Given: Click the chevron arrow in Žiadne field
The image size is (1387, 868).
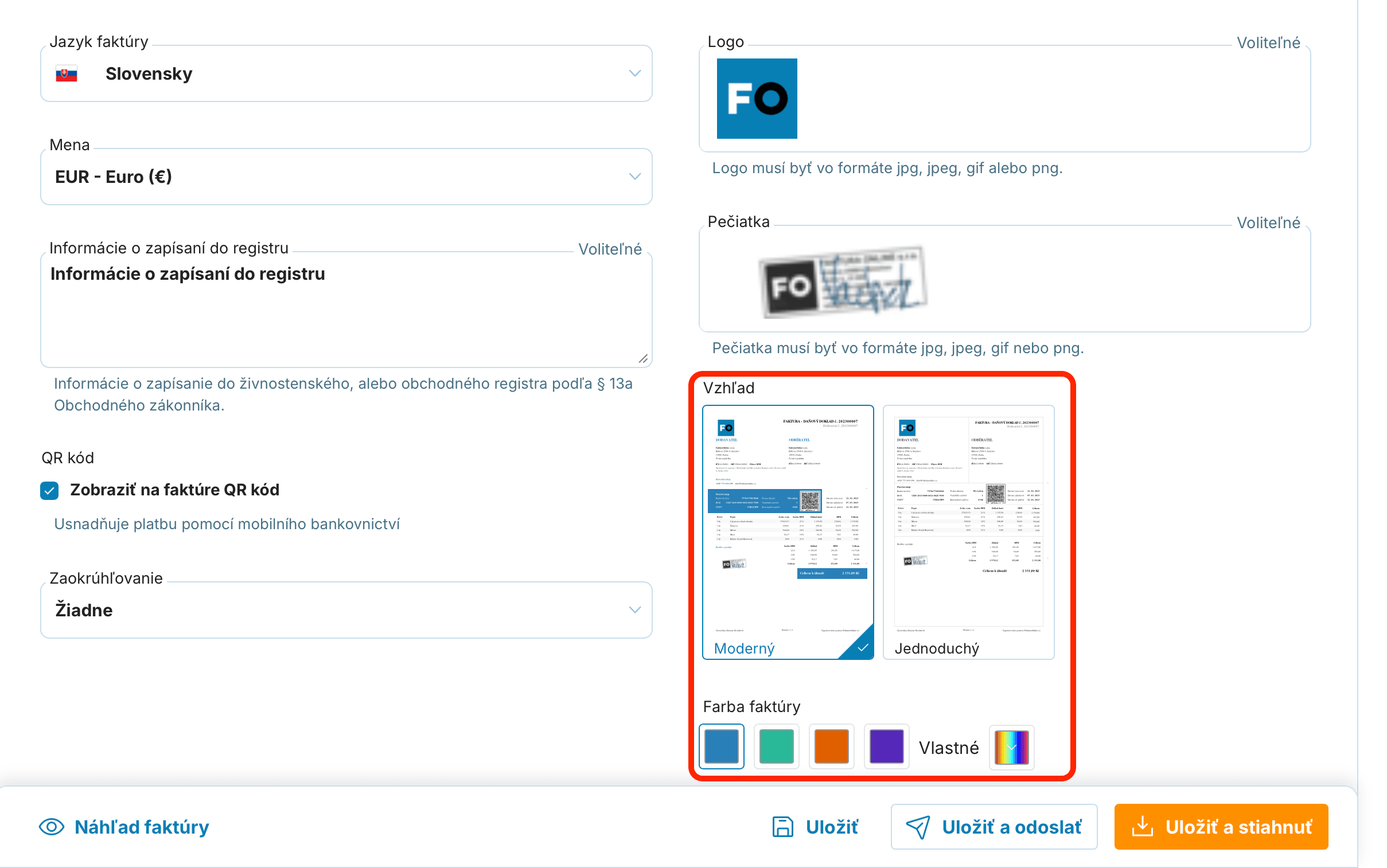Looking at the screenshot, I should point(634,609).
